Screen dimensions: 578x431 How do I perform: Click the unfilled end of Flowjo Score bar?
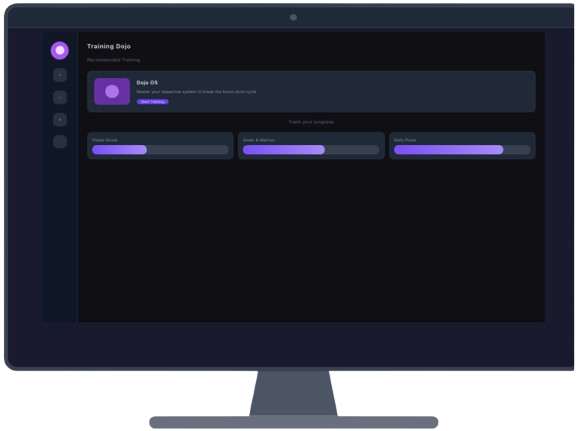[x=188, y=149]
